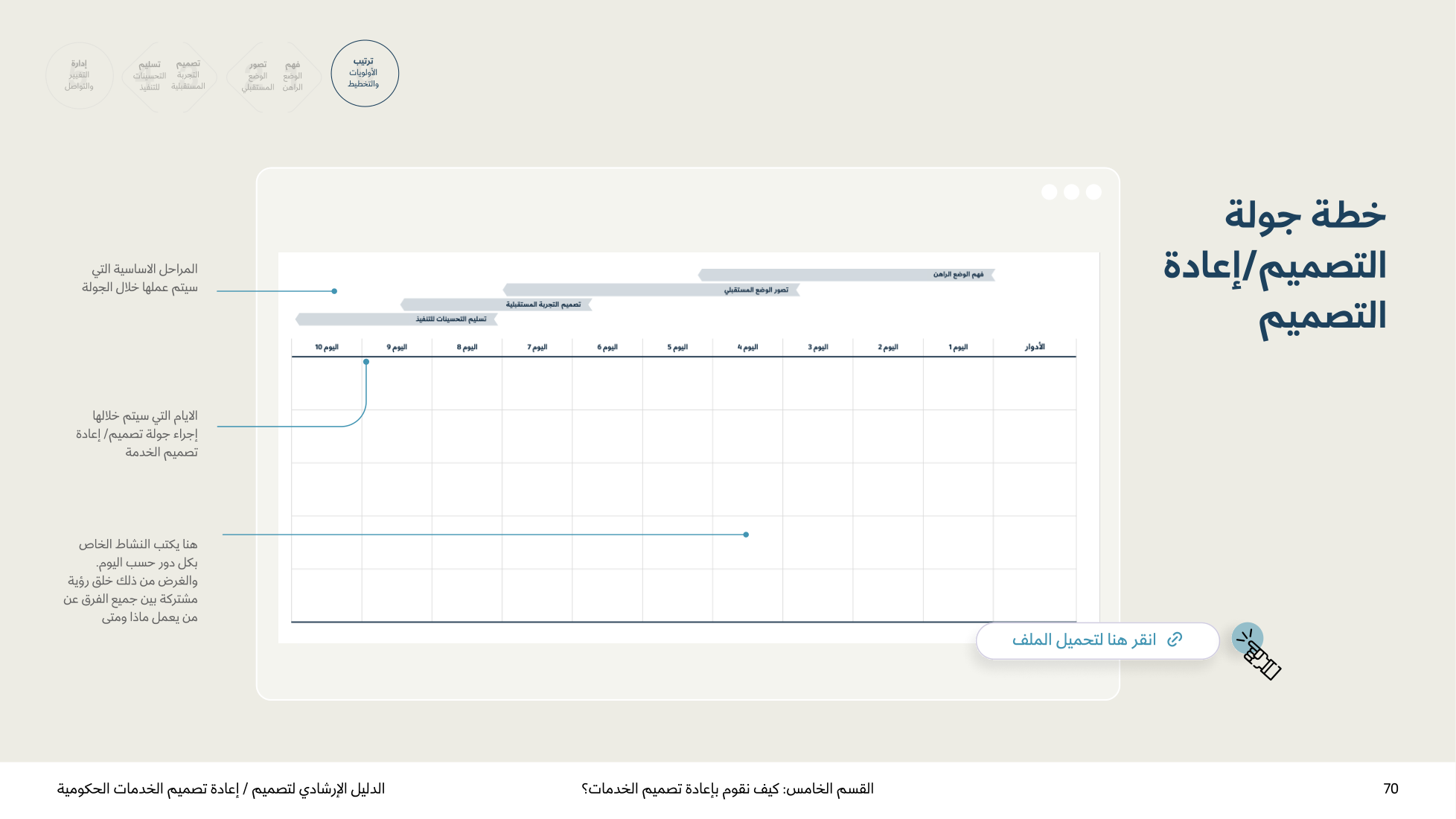Click page number 70 in footer
This screenshot has height=819, width=1456.
click(x=1390, y=788)
